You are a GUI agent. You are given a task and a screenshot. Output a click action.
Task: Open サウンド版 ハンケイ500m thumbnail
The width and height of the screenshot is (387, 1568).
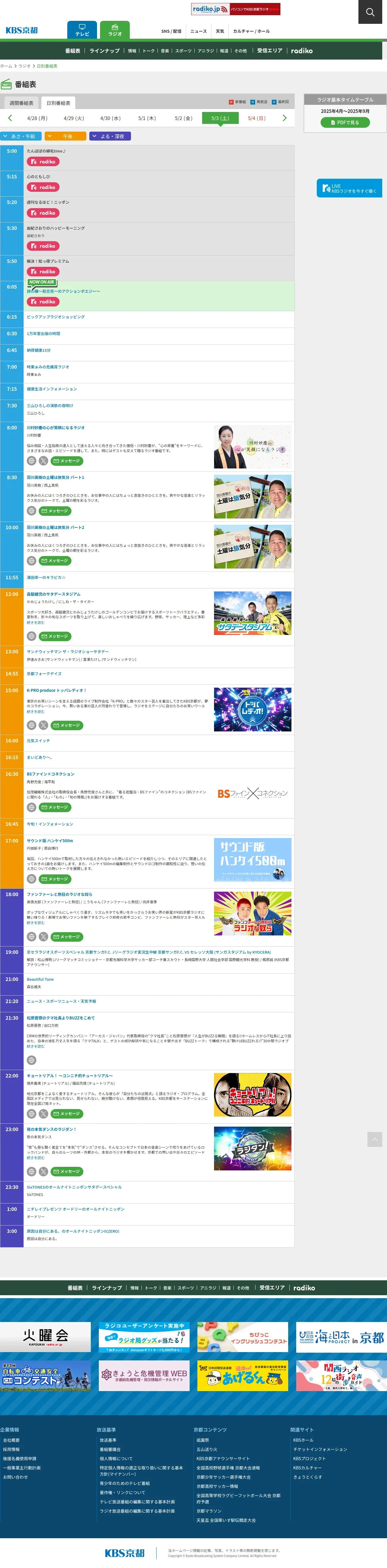252,860
